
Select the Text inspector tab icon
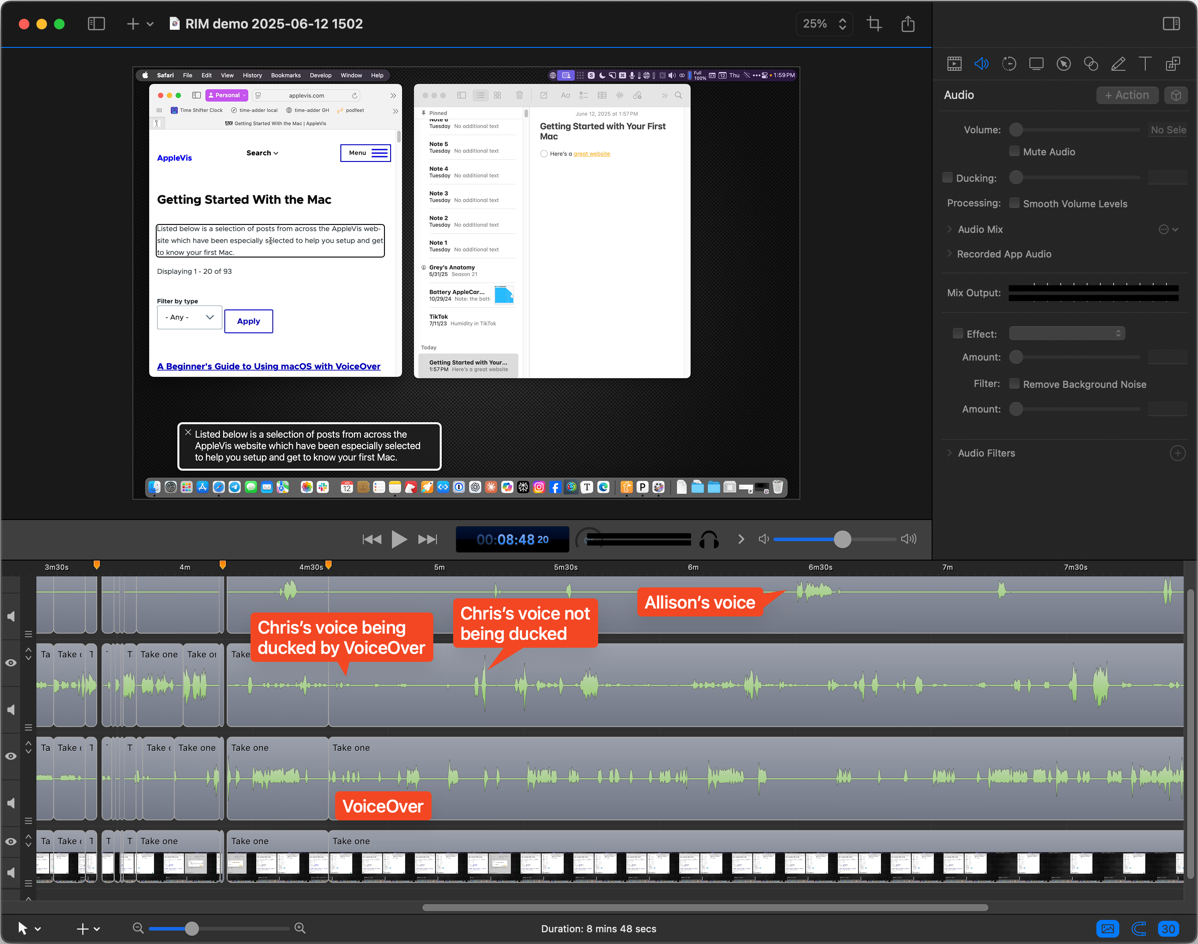pyautogui.click(x=1145, y=64)
